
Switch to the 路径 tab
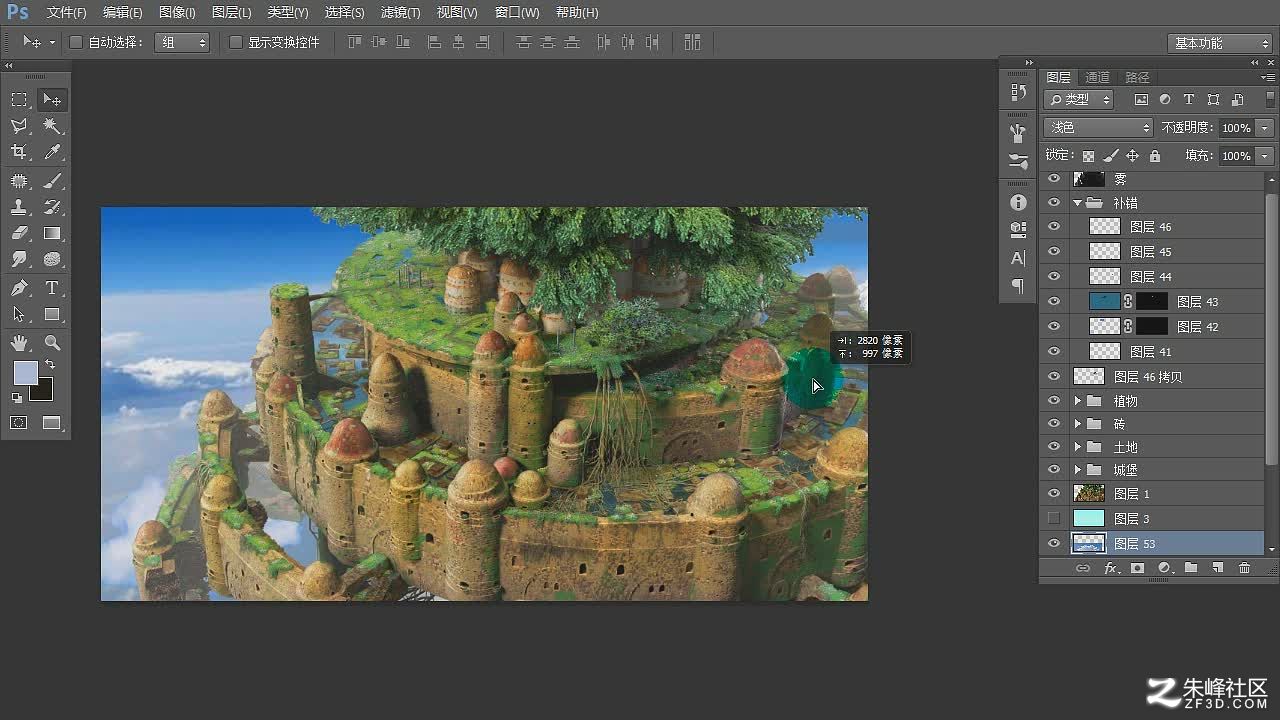coord(1137,77)
